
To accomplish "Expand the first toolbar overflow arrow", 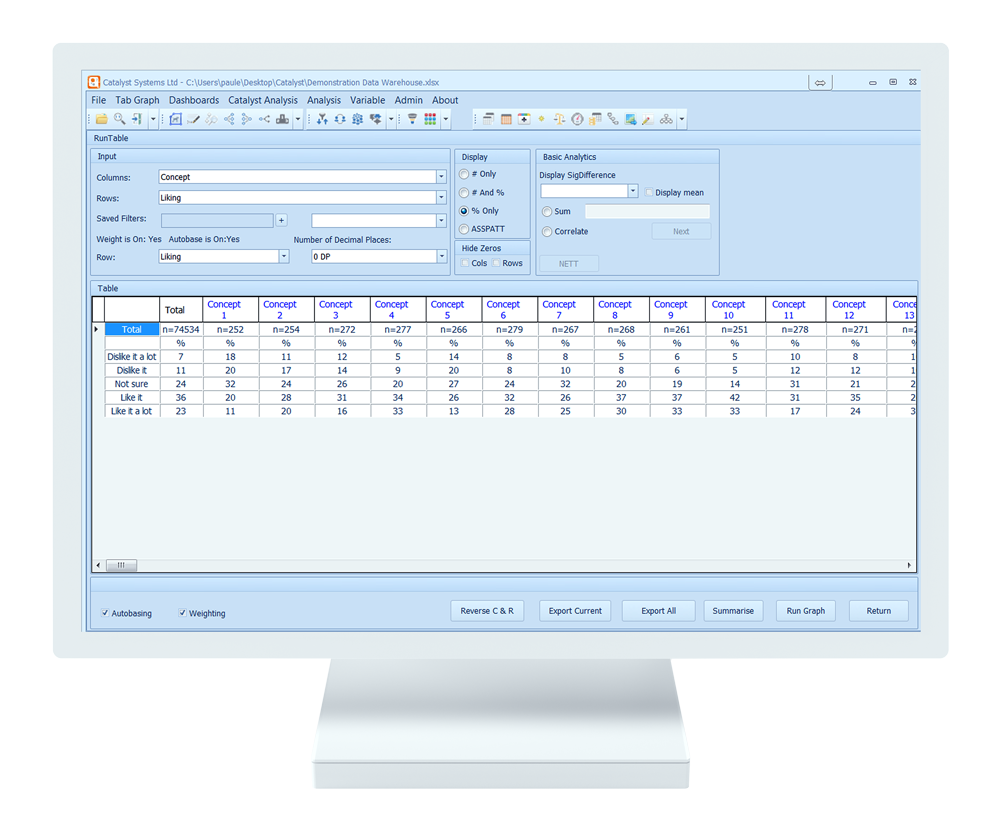I will click(x=153, y=119).
